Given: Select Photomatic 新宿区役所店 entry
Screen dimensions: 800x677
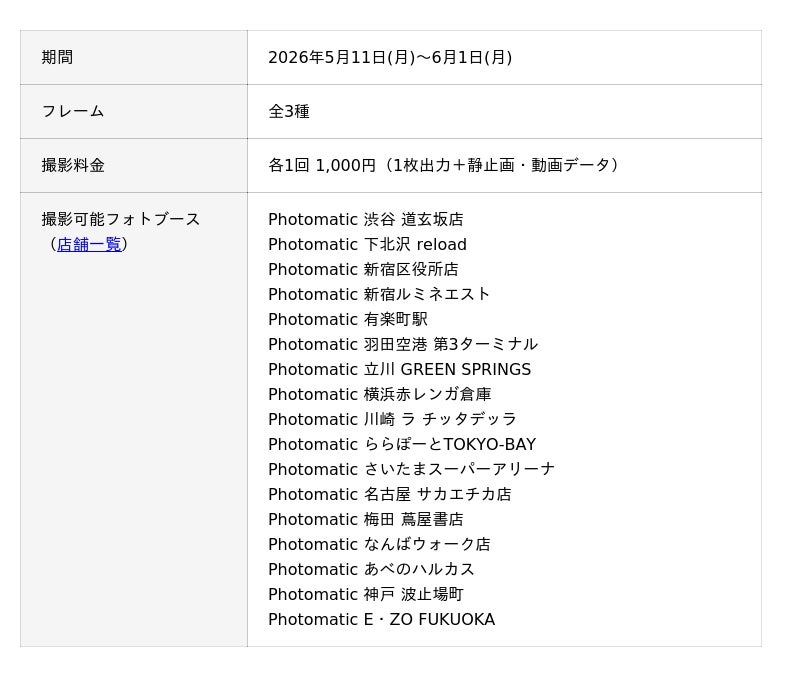Looking at the screenshot, I should pyautogui.click(x=363, y=269).
